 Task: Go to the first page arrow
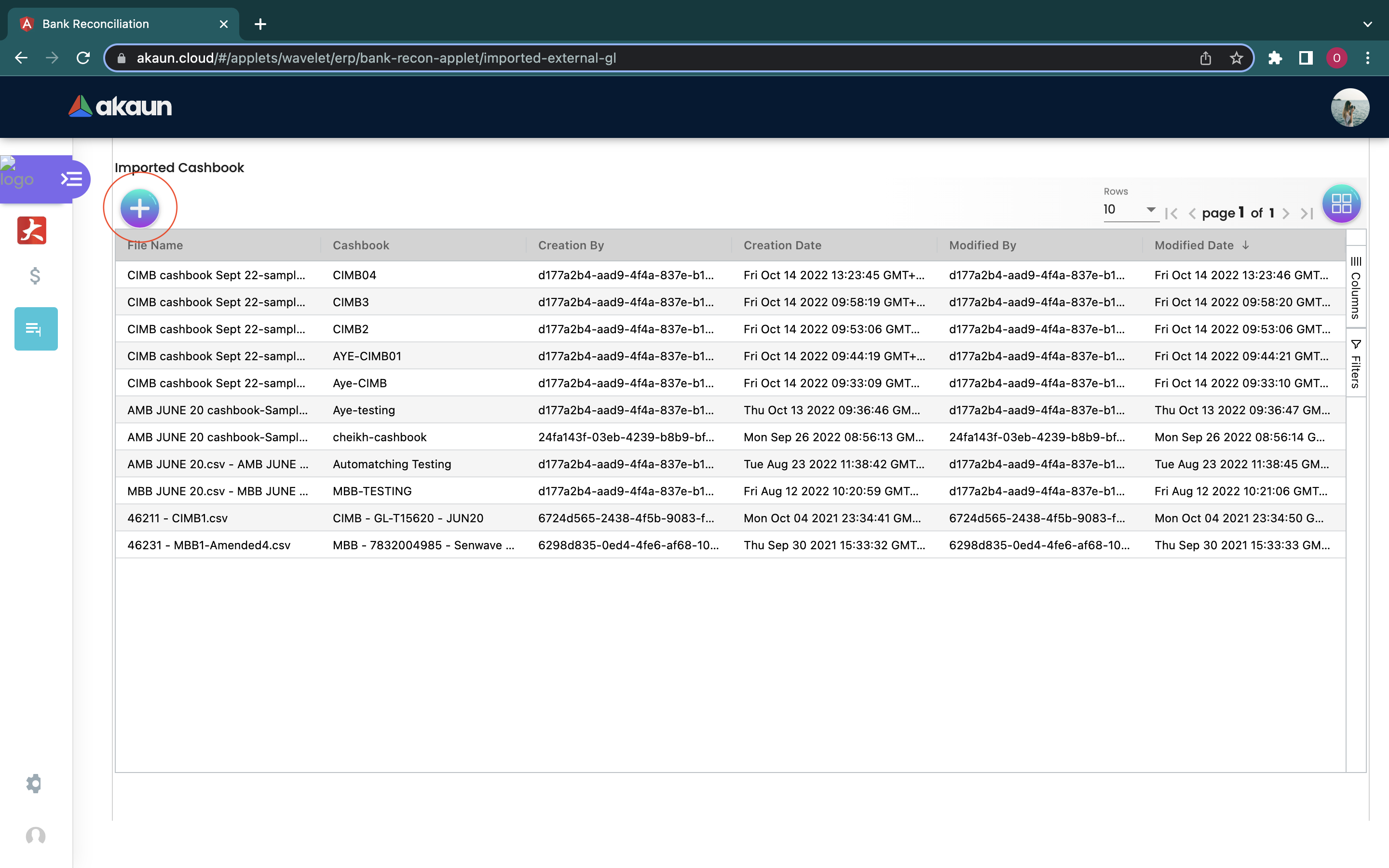coord(1171,214)
